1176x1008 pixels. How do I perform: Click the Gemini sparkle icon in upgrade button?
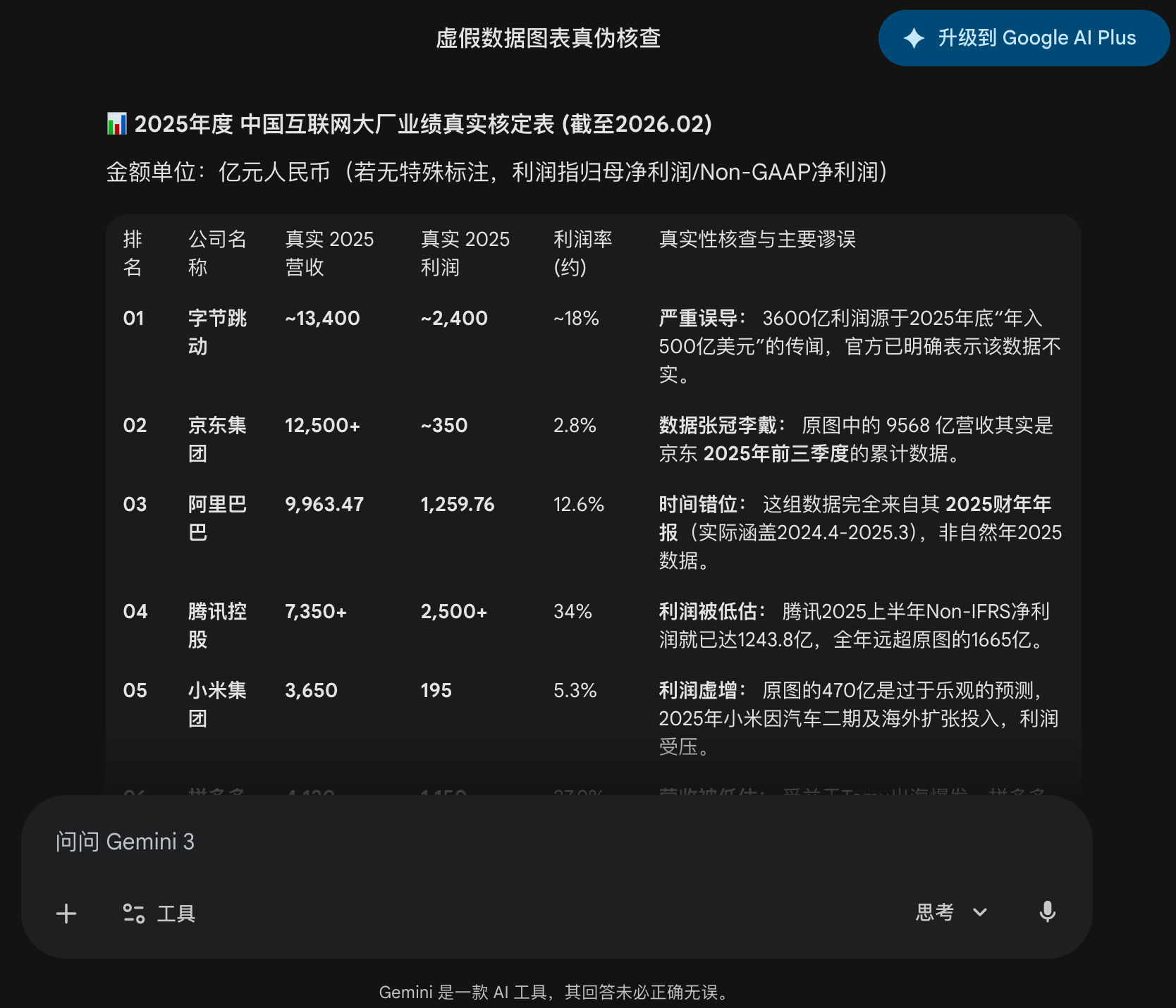click(914, 38)
